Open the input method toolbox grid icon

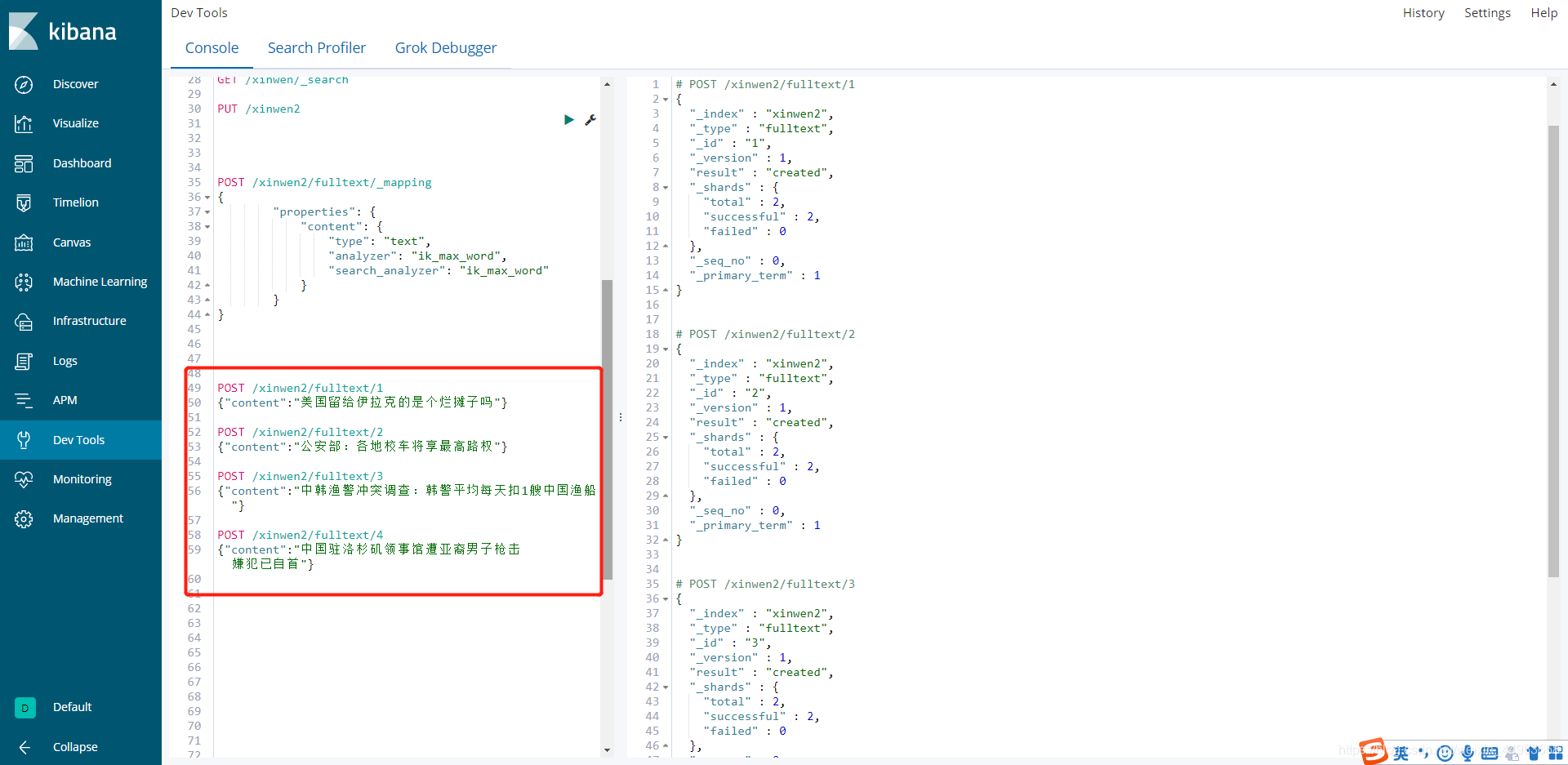point(1556,753)
